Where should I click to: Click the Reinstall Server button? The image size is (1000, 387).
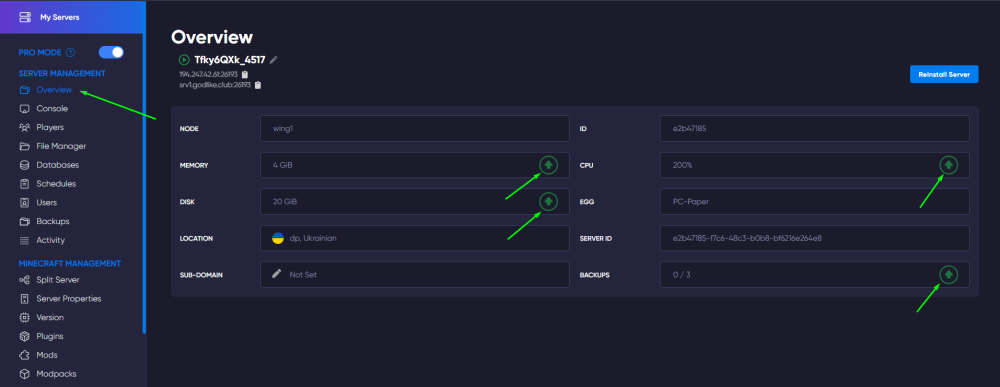pos(944,75)
